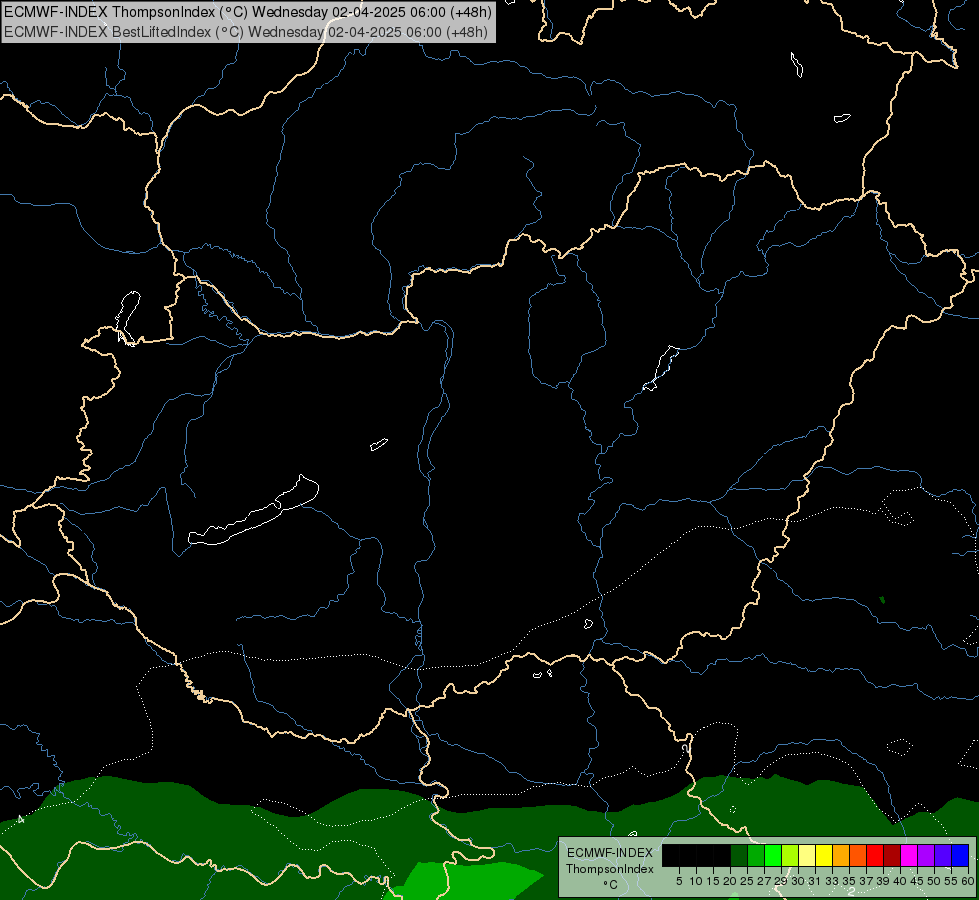Select the dark red 39–40 legend swatch
The height and width of the screenshot is (900, 979).
(892, 856)
